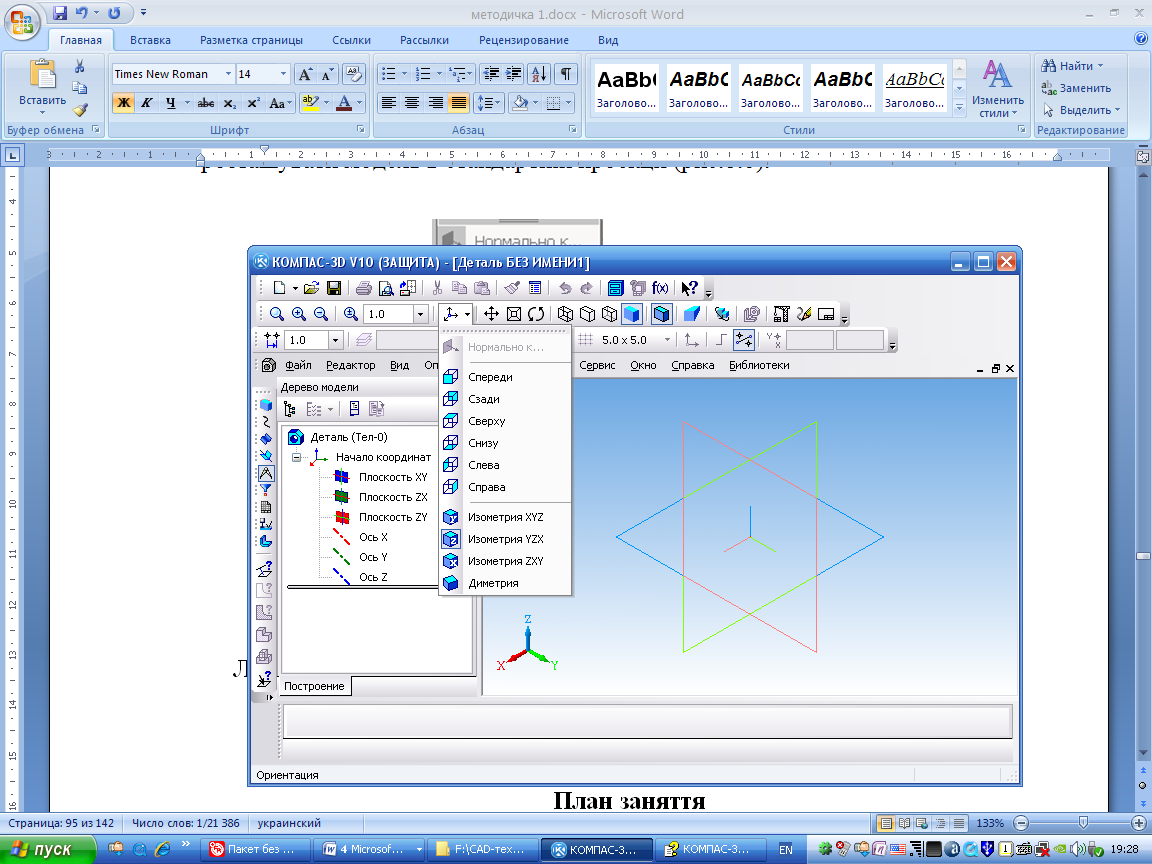1152x864 pixels.
Task: Click Изменить стили button
Action: pos(998,90)
